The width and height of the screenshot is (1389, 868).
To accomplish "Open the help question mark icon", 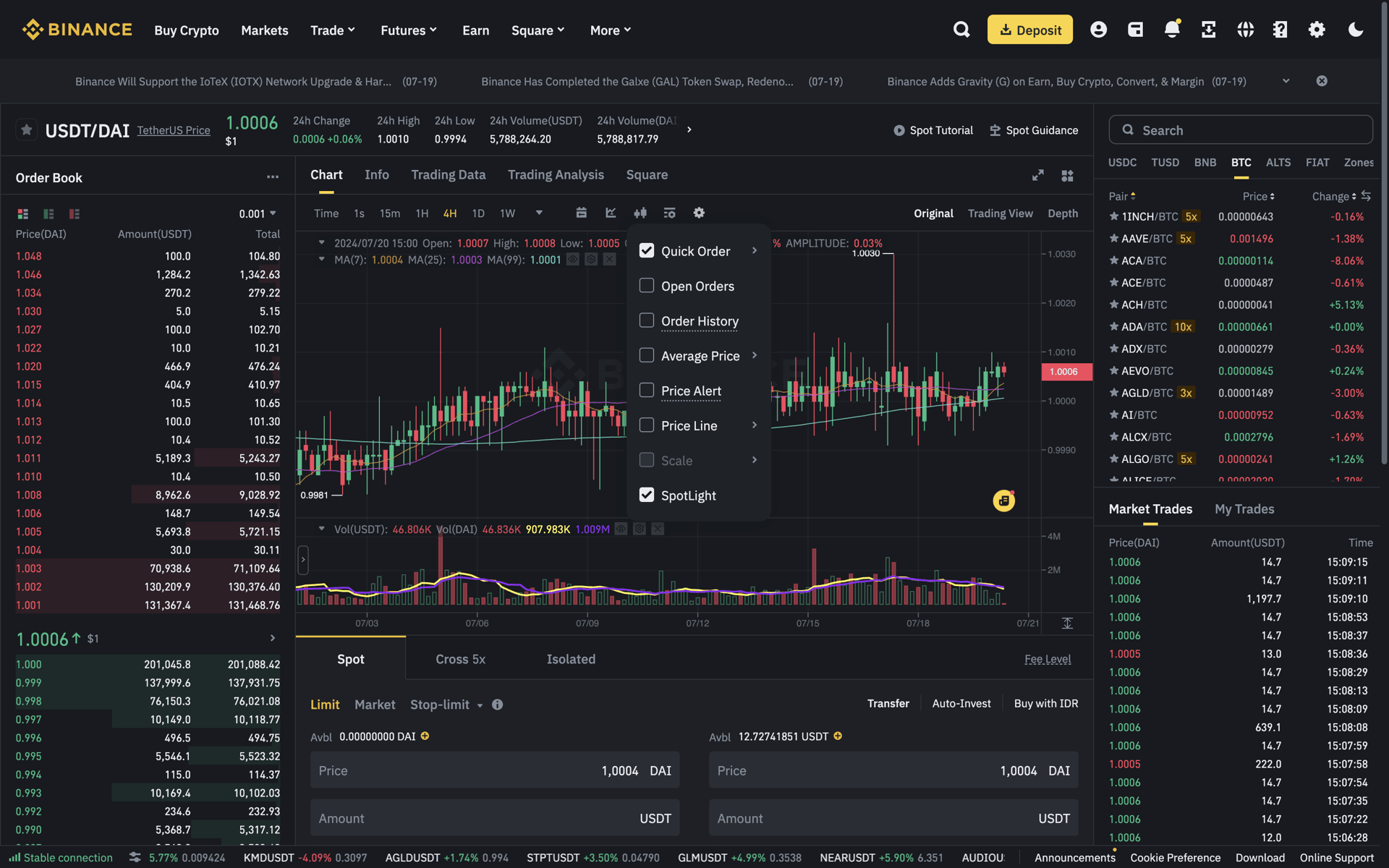I will (x=1280, y=30).
